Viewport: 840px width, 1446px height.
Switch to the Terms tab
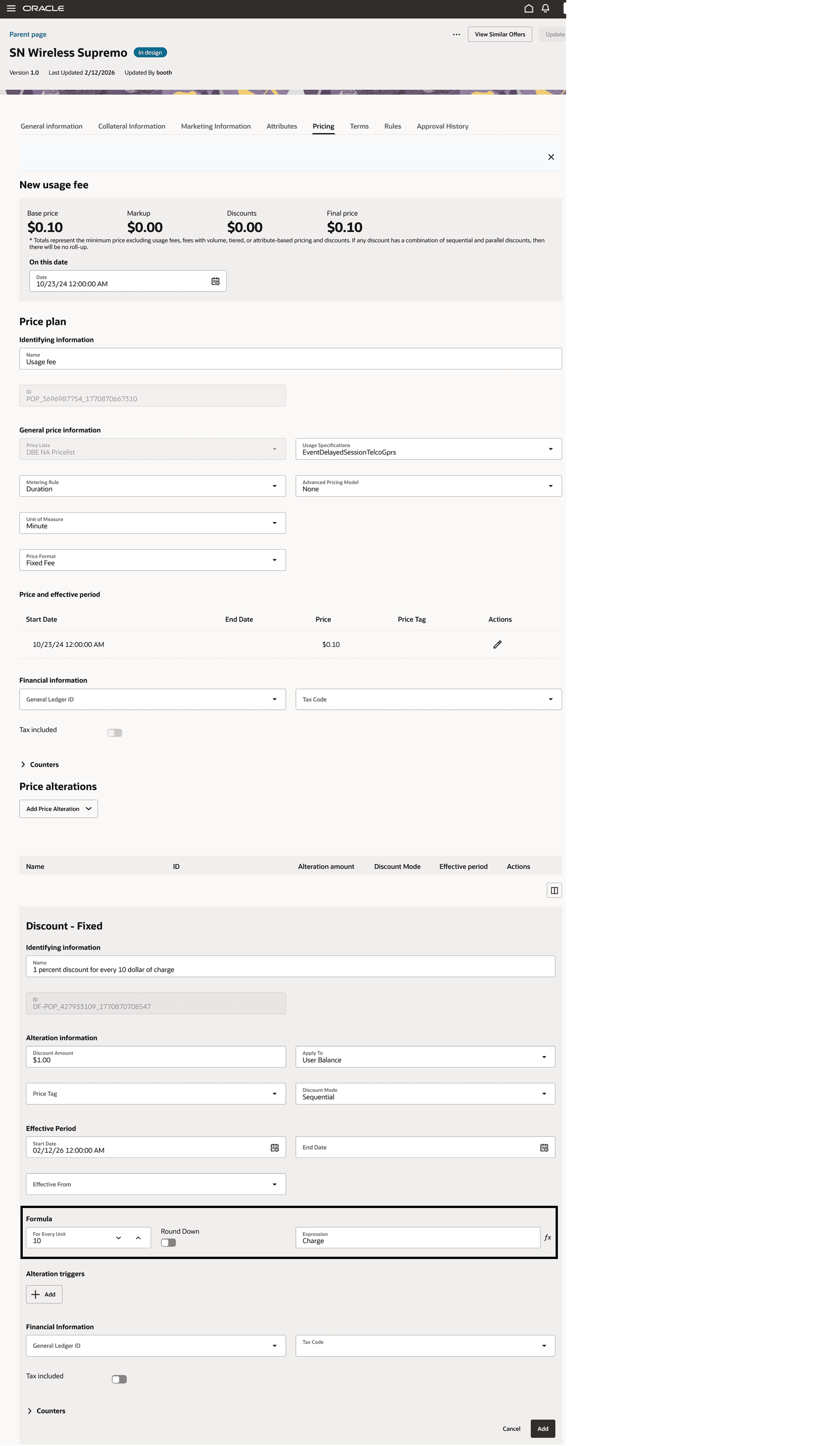tap(359, 126)
